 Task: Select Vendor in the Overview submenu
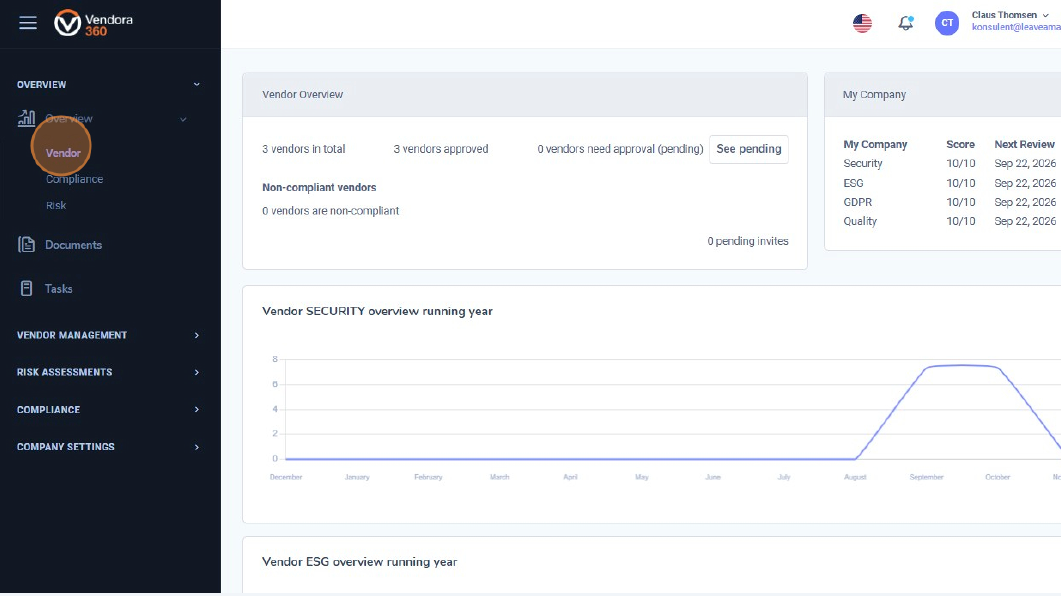[63, 153]
